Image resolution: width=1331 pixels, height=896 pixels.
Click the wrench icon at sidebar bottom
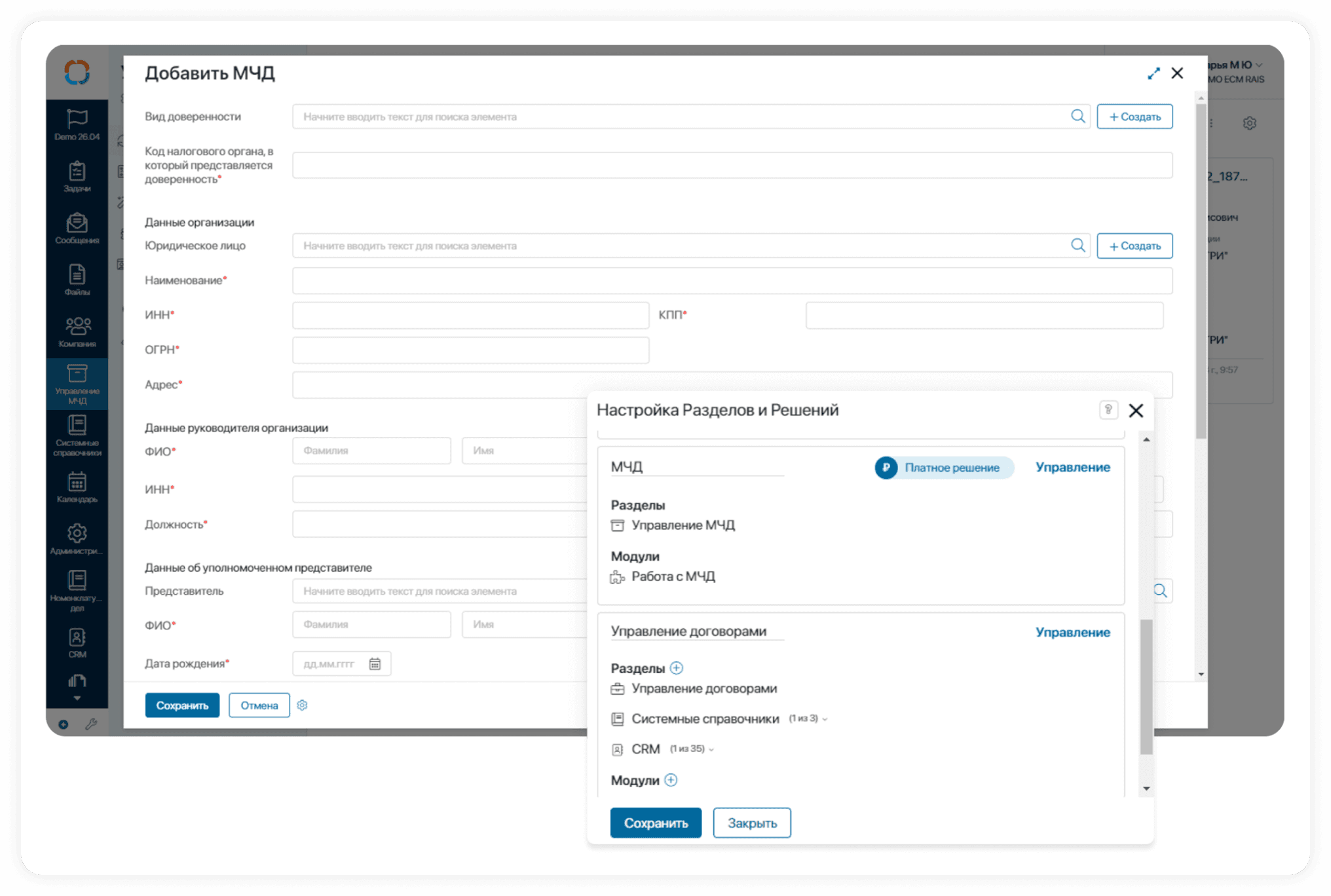pyautogui.click(x=91, y=724)
